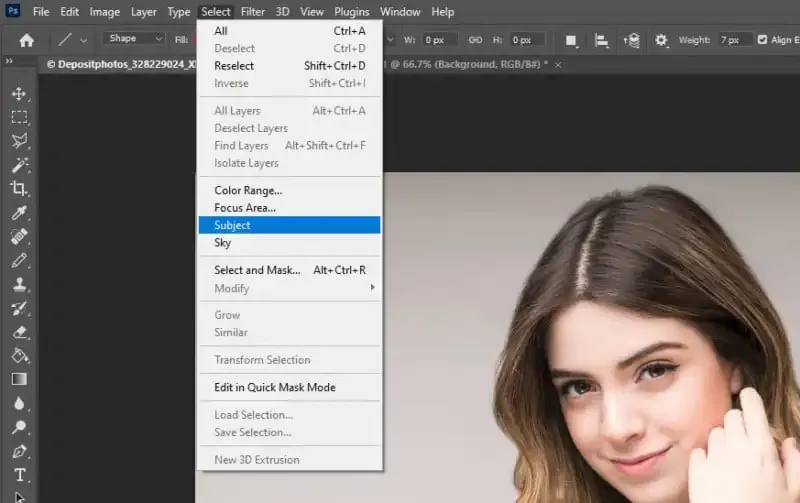
Task: Toggle the Align Edges checkbox
Action: point(763,40)
